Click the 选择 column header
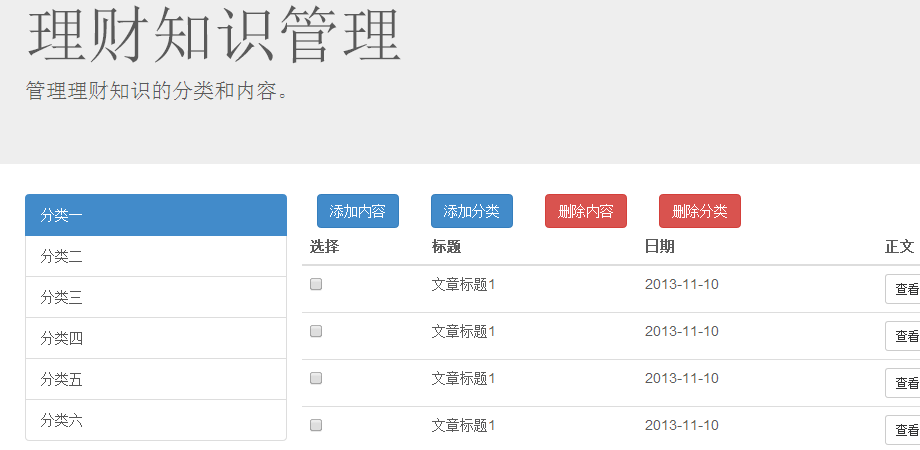This screenshot has height=450, width=920. [x=324, y=247]
